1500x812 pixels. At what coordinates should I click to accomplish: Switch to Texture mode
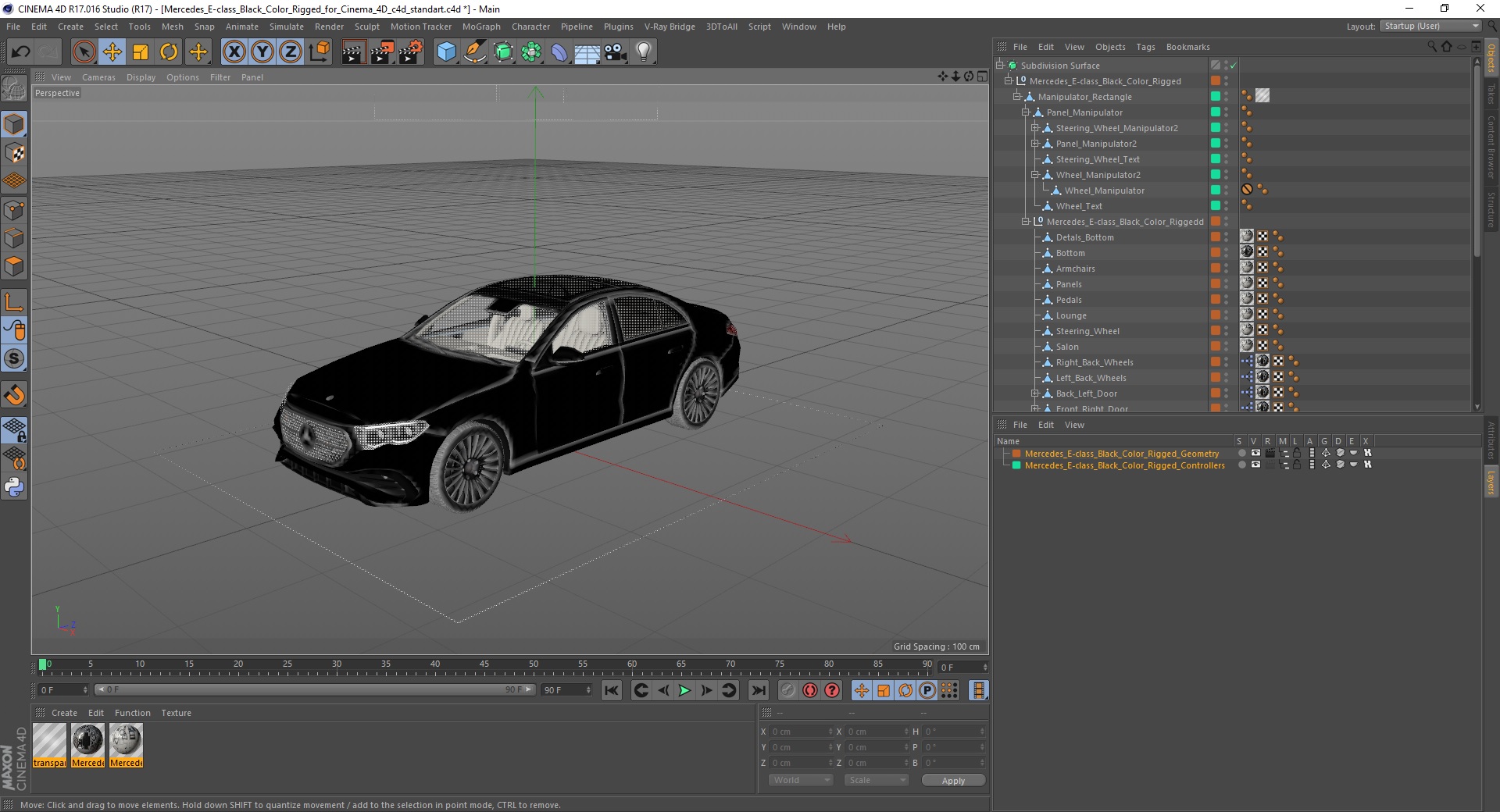14,153
